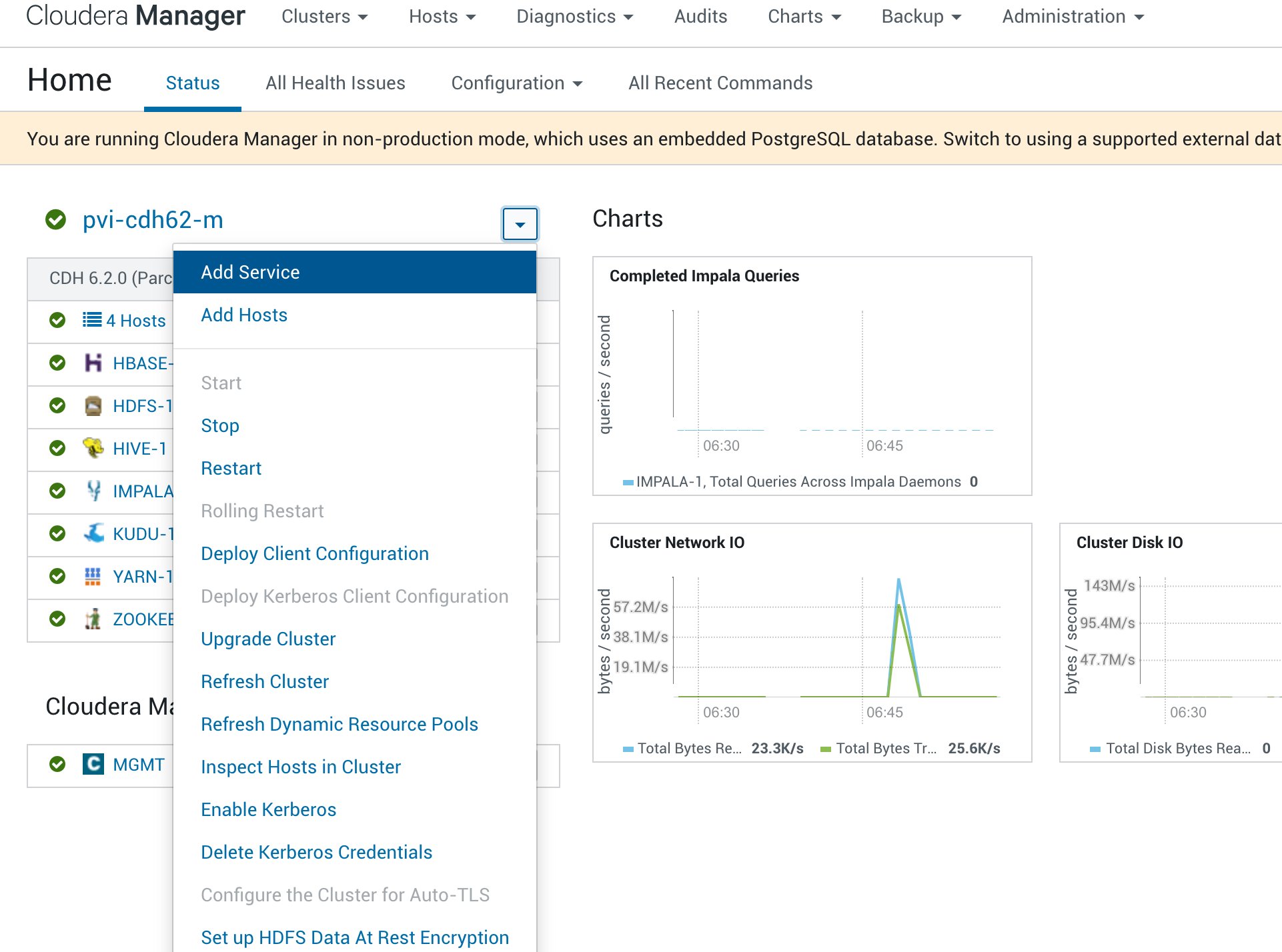
Task: Collapse the cluster actions dropdown arrow
Action: click(520, 224)
